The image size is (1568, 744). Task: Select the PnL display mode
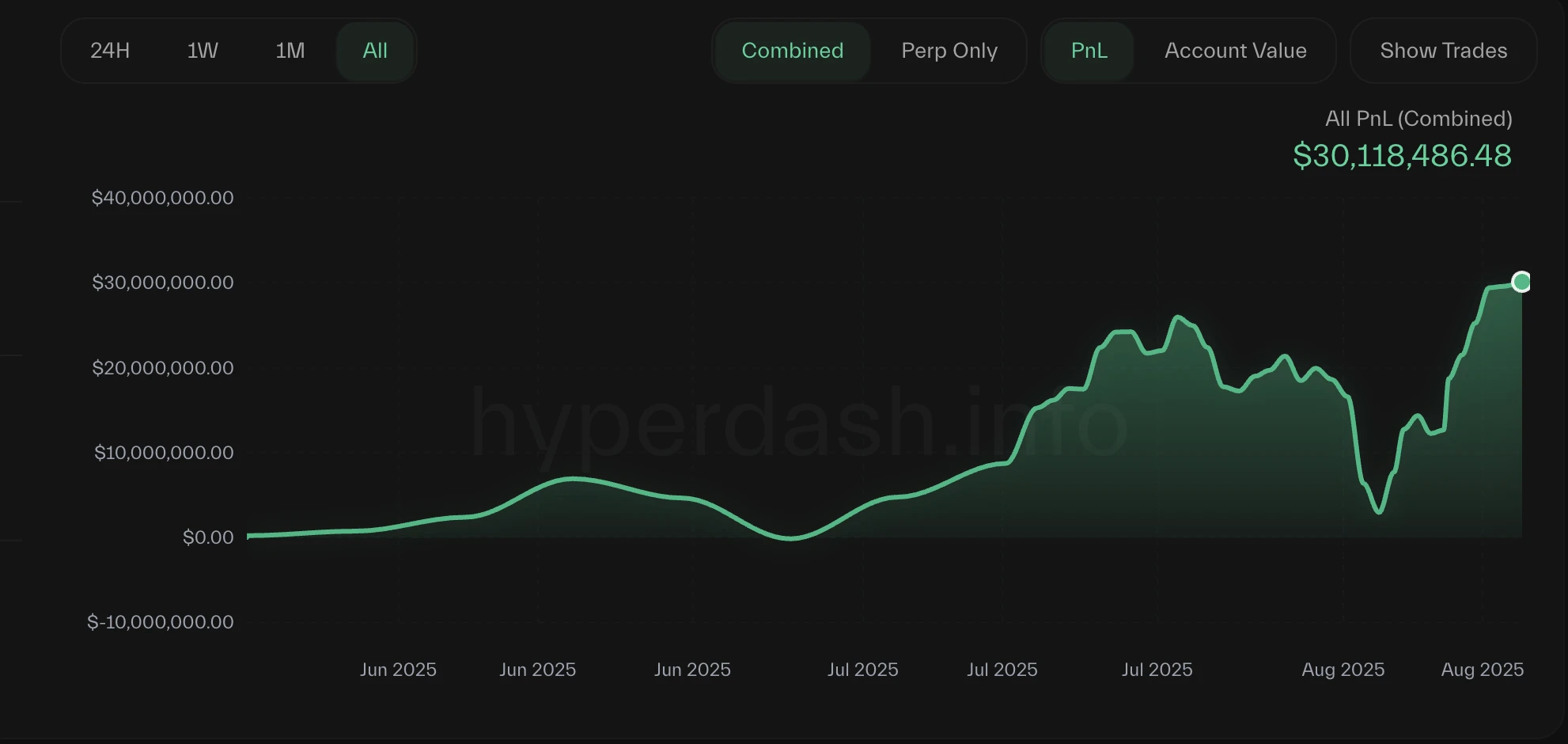coord(1089,50)
